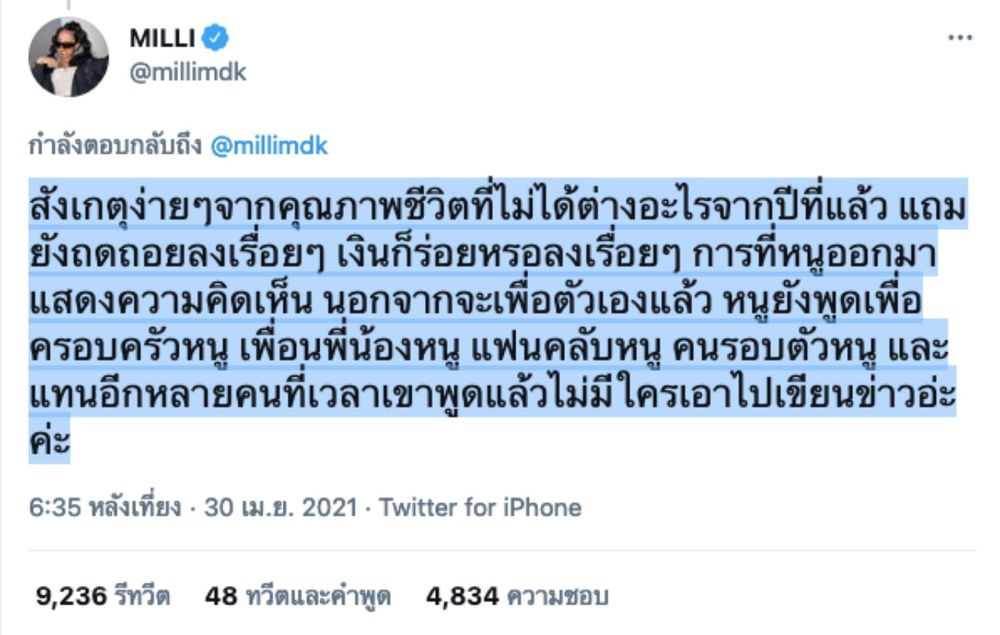The height and width of the screenshot is (635, 1000).
Task: Open the 48 ทวีตและคำพูด quote tweets
Action: (298, 596)
